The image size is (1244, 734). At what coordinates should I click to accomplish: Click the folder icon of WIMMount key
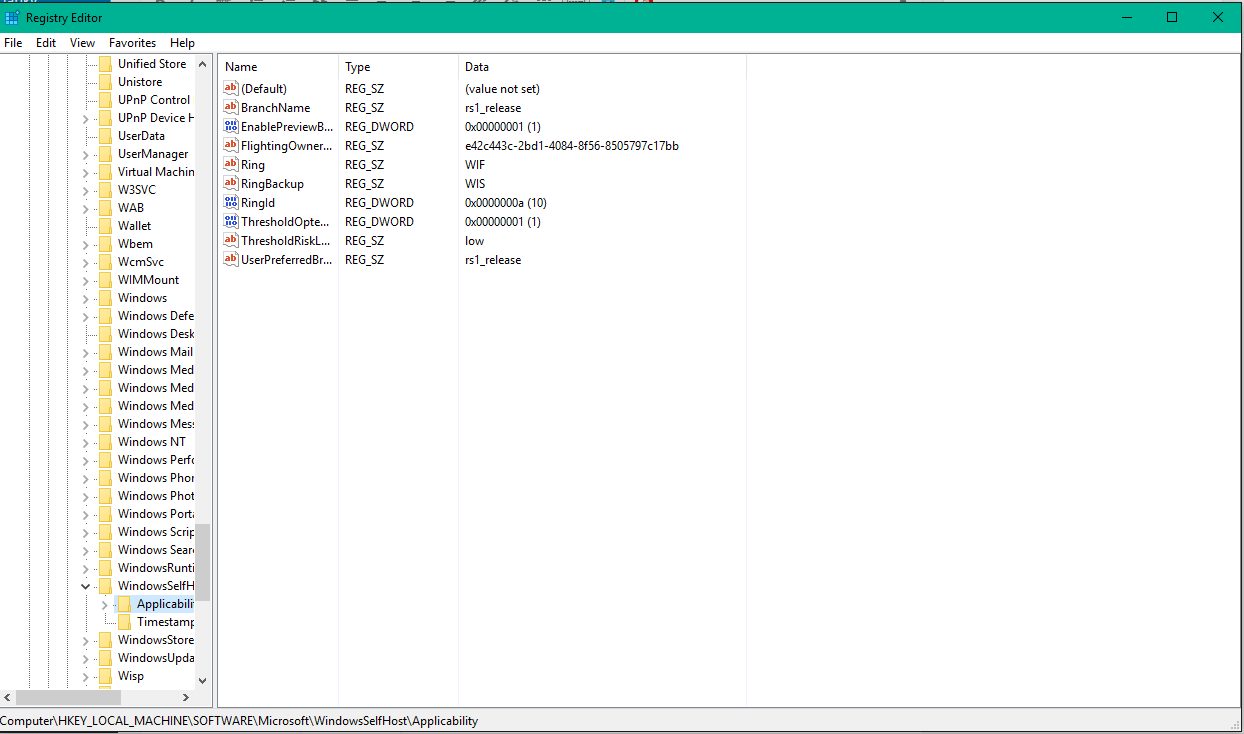coord(105,280)
